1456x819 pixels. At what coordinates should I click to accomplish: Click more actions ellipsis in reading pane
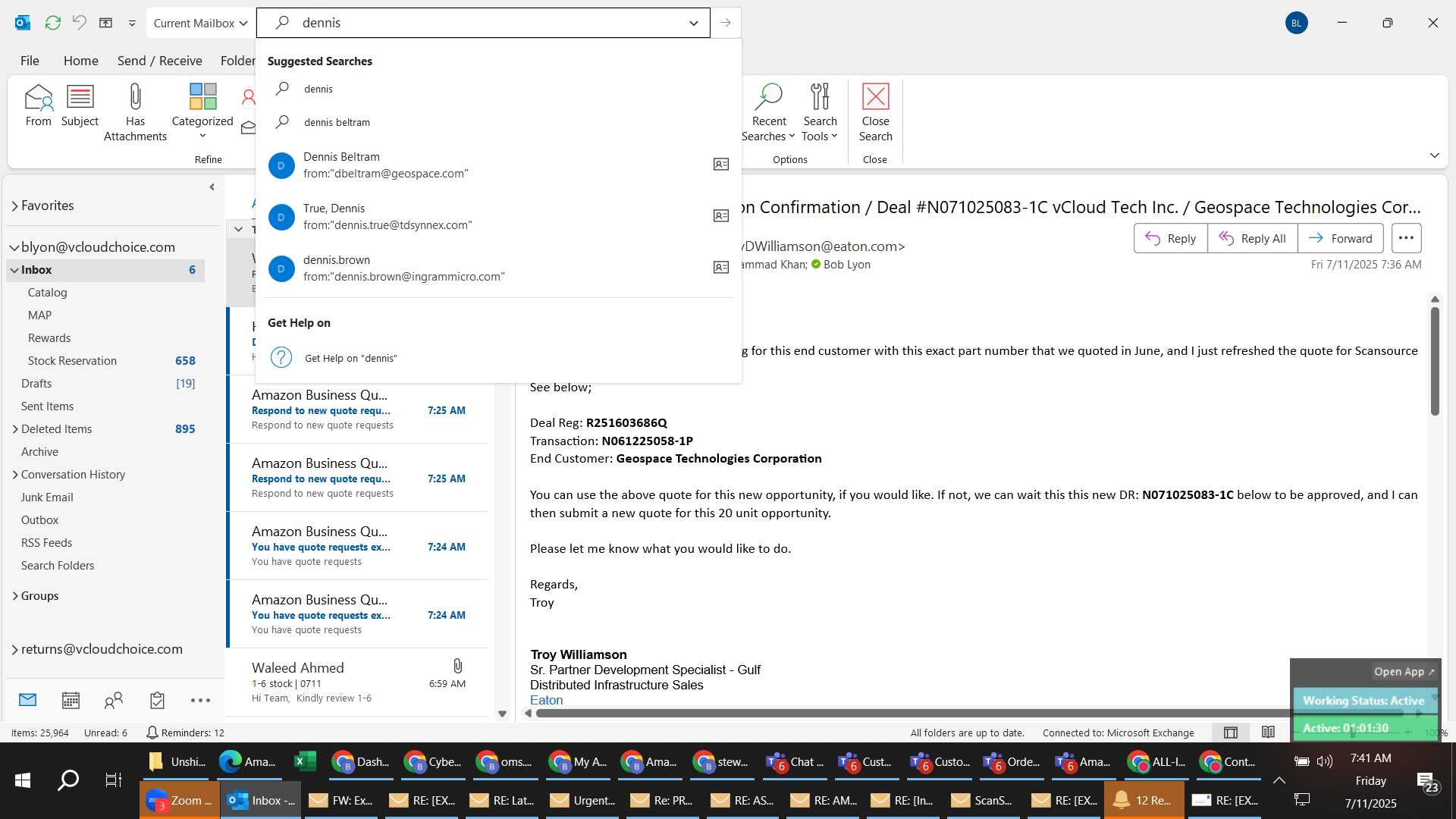(1406, 238)
